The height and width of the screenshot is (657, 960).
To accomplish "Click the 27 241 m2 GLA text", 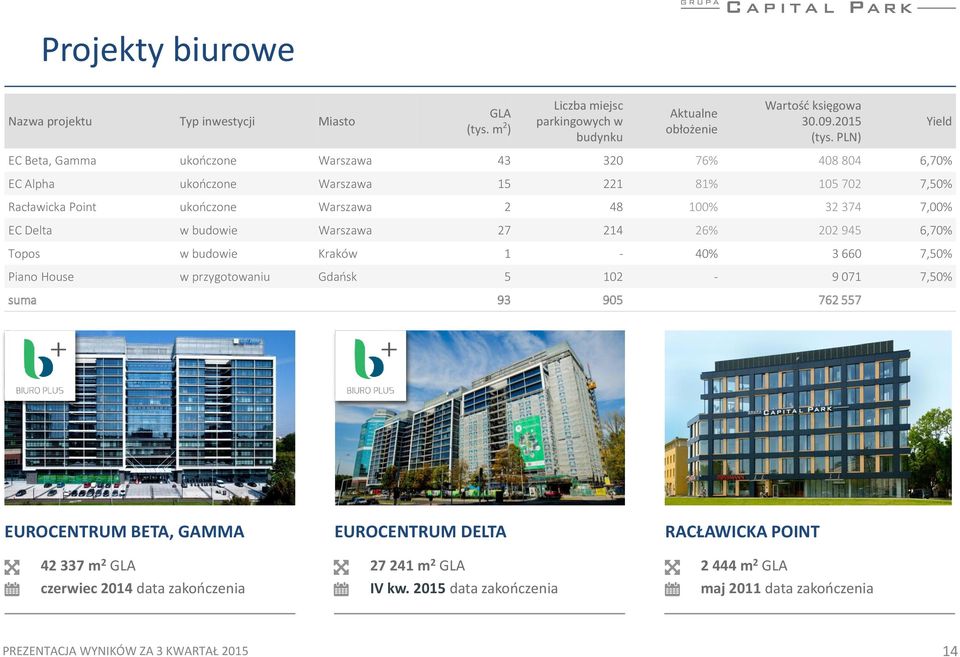I will (418, 566).
